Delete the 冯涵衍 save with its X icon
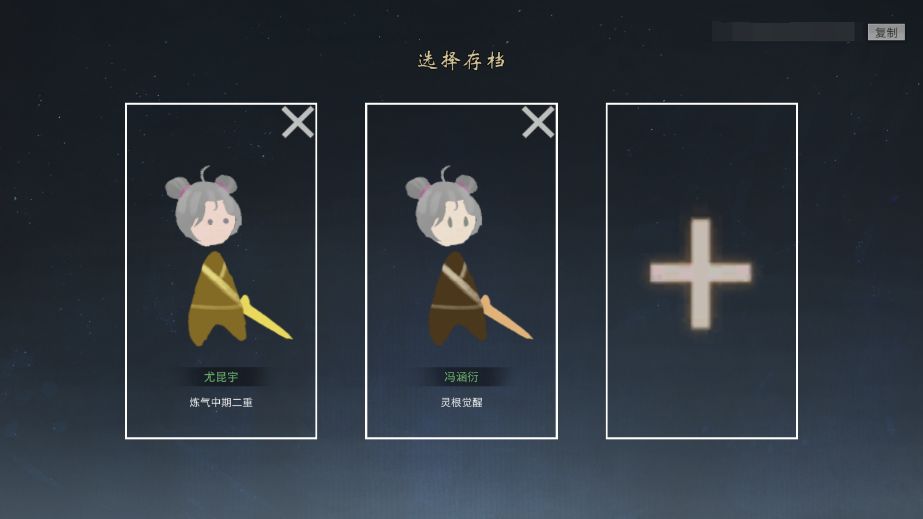 click(x=537, y=122)
